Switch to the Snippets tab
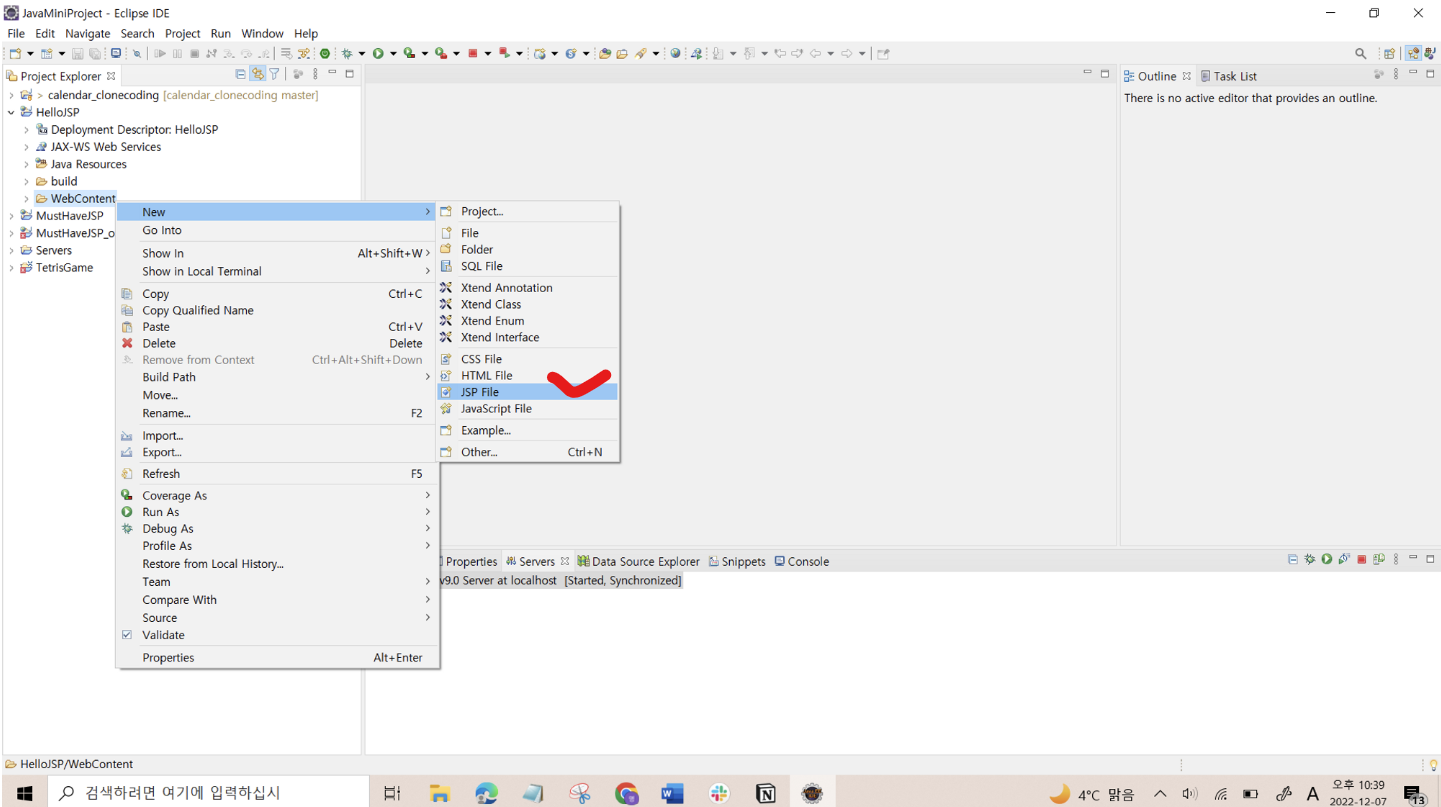This screenshot has height=807, width=1441. (737, 561)
